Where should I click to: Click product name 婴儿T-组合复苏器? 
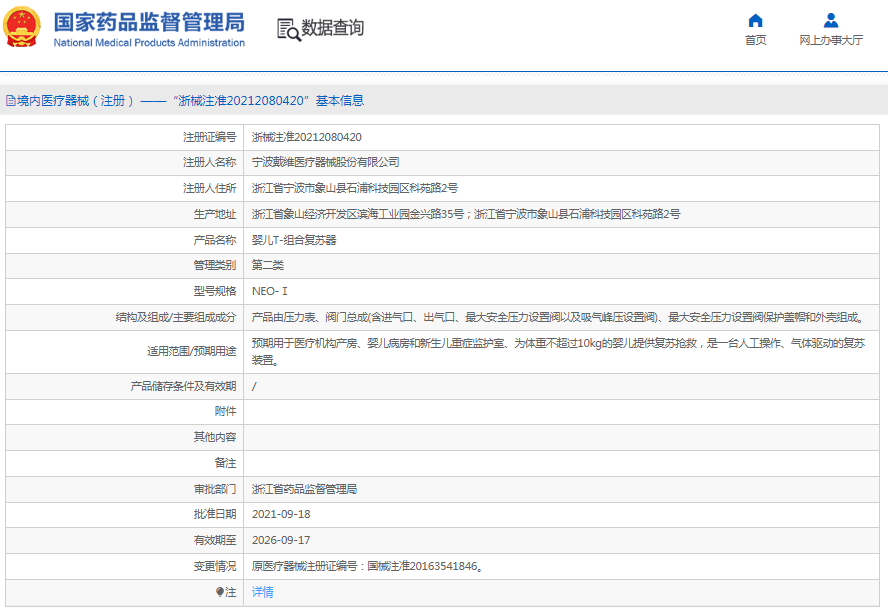(x=294, y=240)
